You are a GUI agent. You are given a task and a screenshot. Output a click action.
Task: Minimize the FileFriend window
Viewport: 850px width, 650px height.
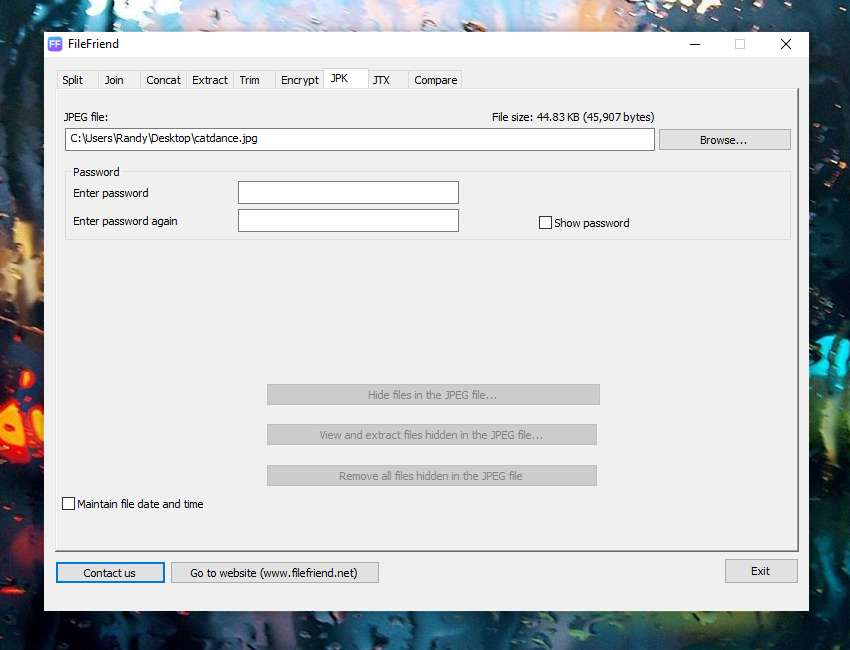point(695,44)
